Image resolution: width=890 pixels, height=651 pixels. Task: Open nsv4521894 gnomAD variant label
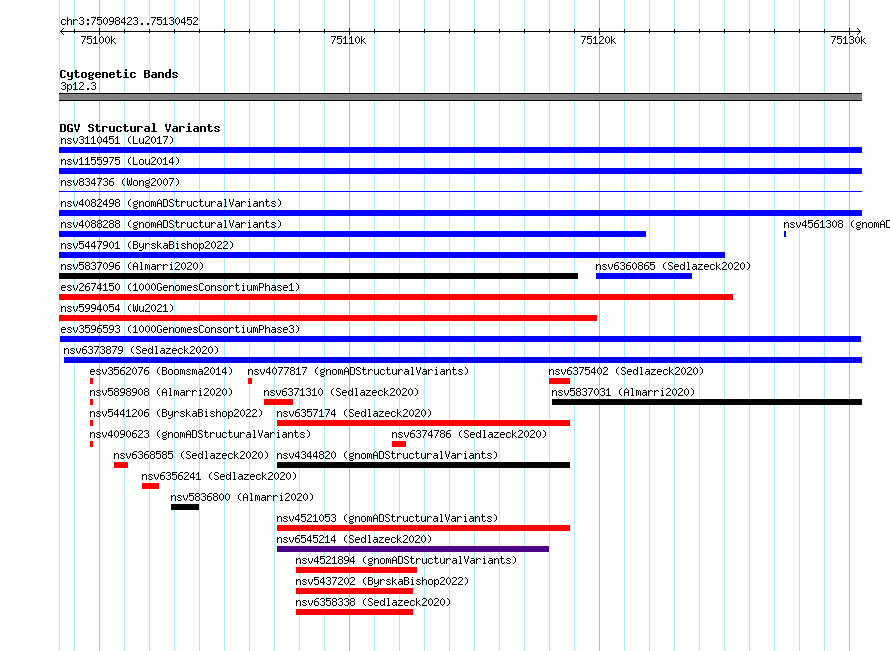click(x=406, y=560)
